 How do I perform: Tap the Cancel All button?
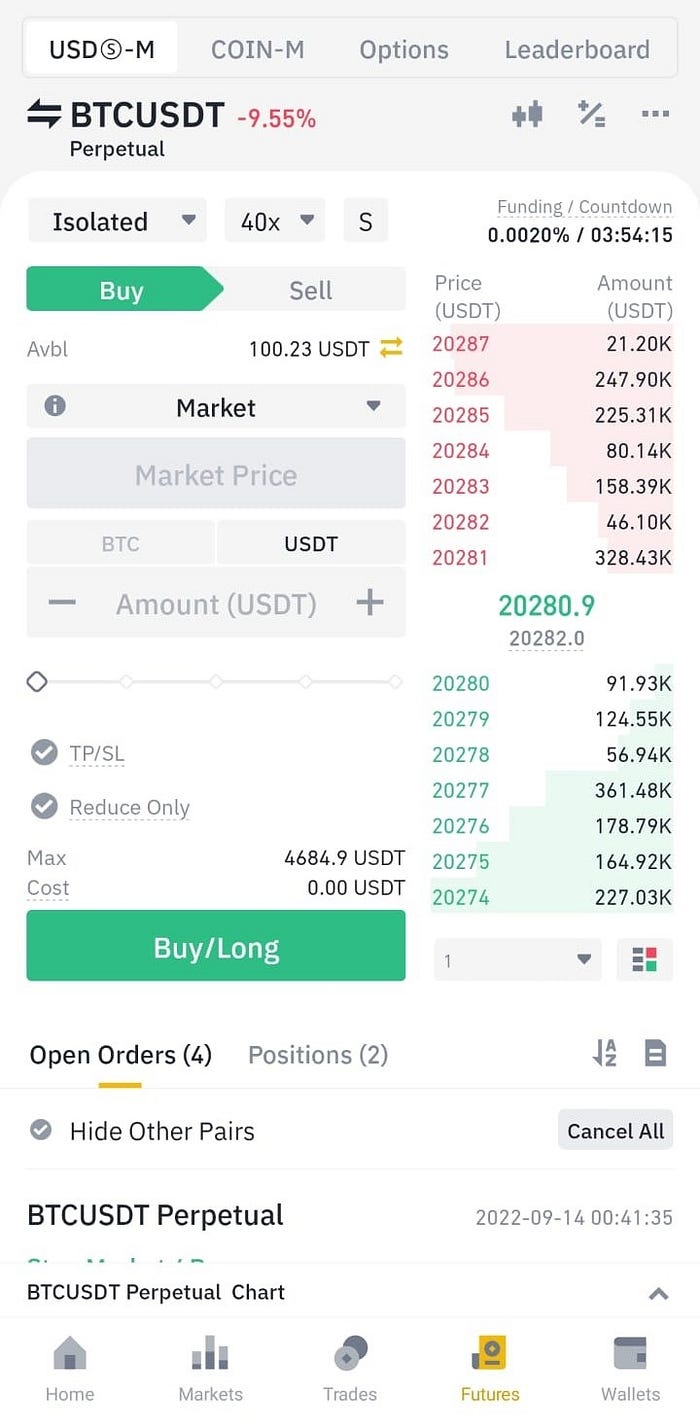coord(615,1131)
